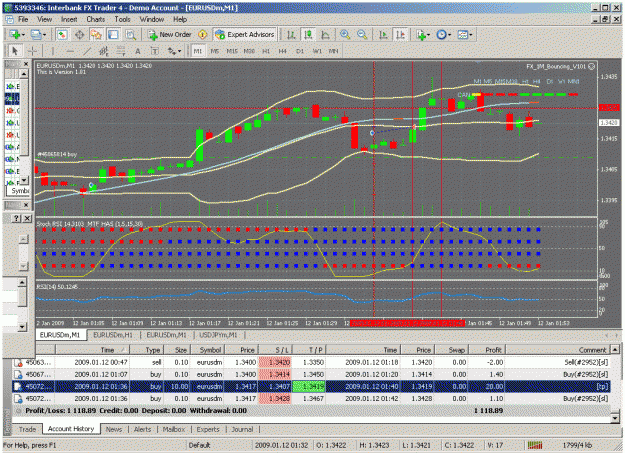Viewport: 625px width, 453px height.
Task: Click the green 1.3419 T/P cell
Action: click(309, 386)
